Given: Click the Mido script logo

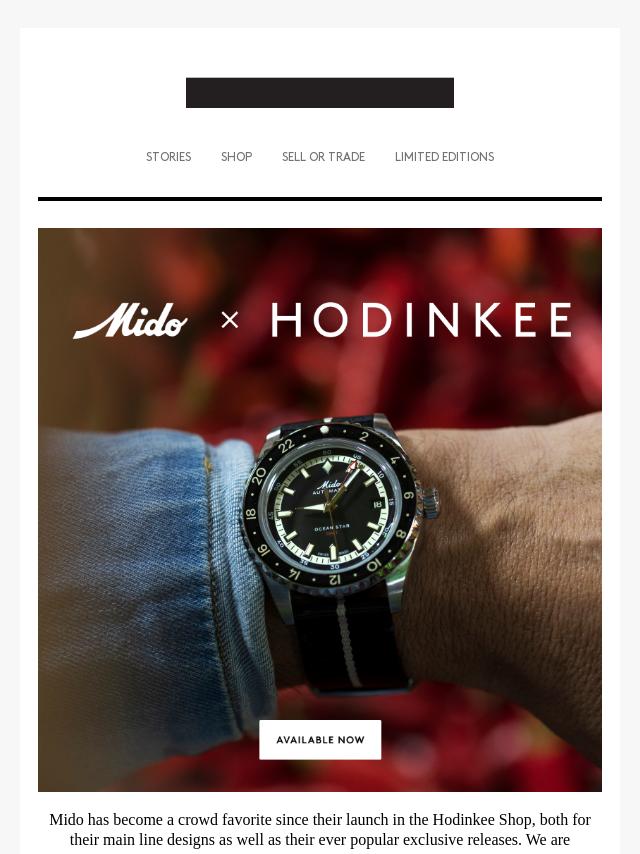Looking at the screenshot, I should pyautogui.click(x=131, y=320).
